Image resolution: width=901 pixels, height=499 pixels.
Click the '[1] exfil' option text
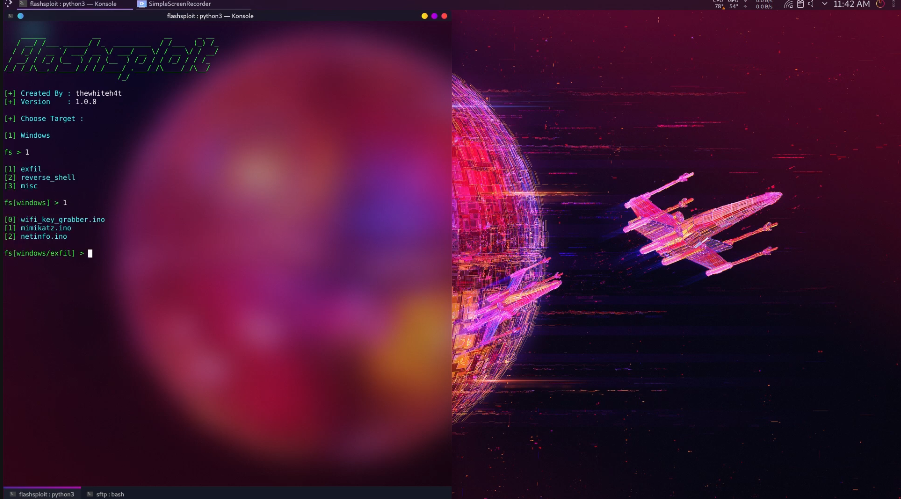23,169
